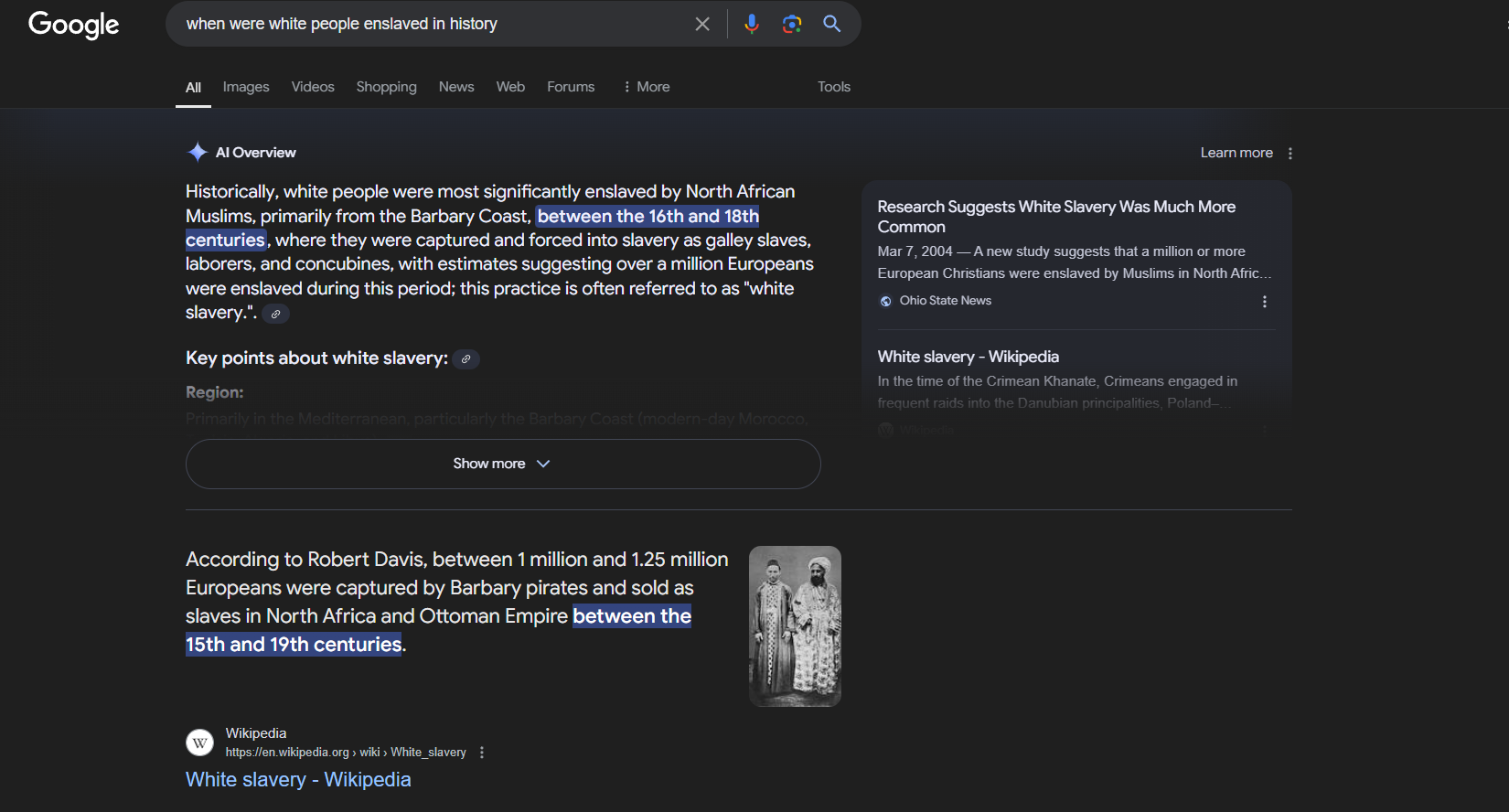Click the magnifying glass search icon
This screenshot has width=1509, height=812.
click(x=831, y=24)
